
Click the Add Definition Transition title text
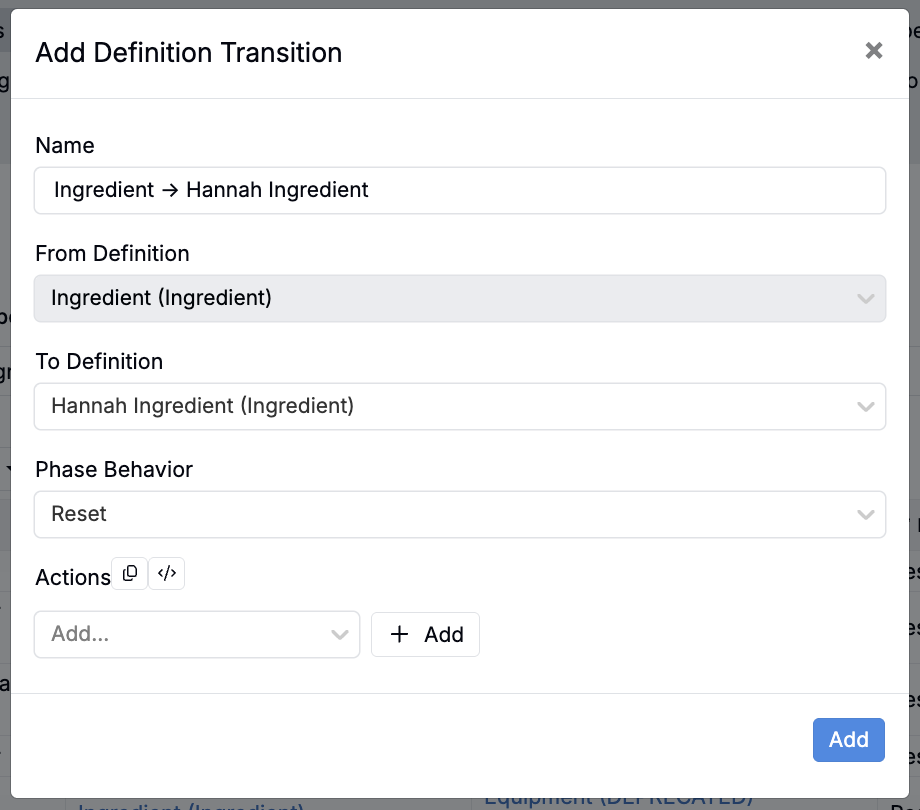pos(189,53)
